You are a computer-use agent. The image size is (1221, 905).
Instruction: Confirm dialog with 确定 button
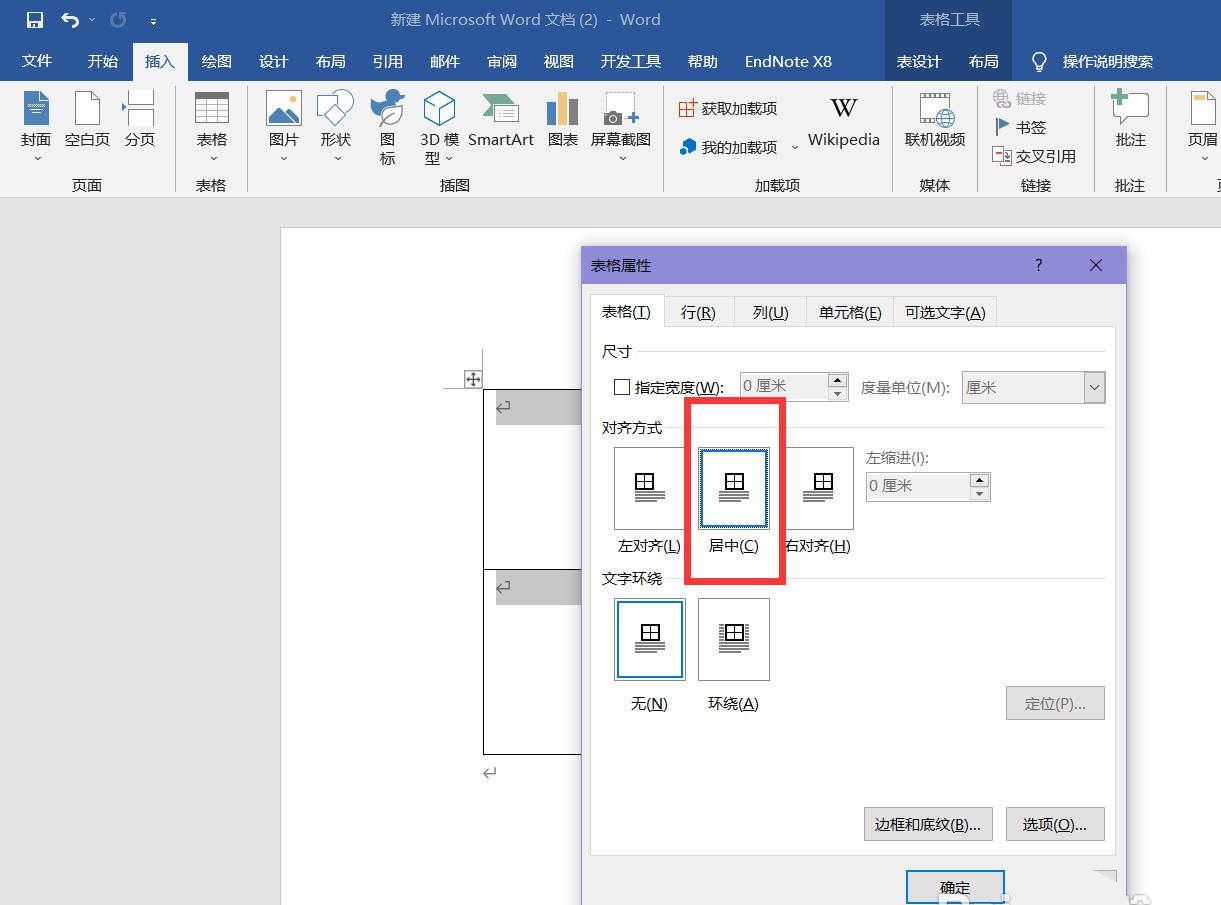[x=955, y=887]
